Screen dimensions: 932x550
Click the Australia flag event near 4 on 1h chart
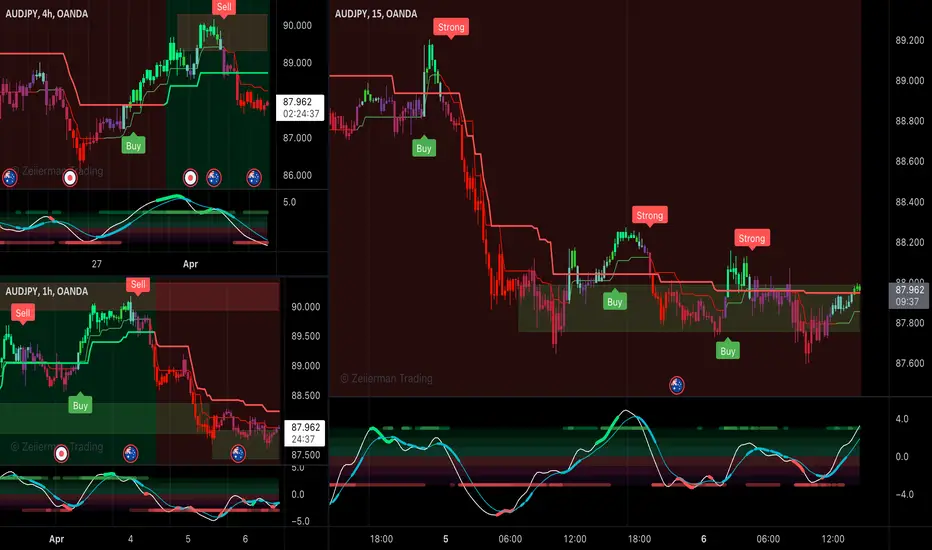(130, 454)
